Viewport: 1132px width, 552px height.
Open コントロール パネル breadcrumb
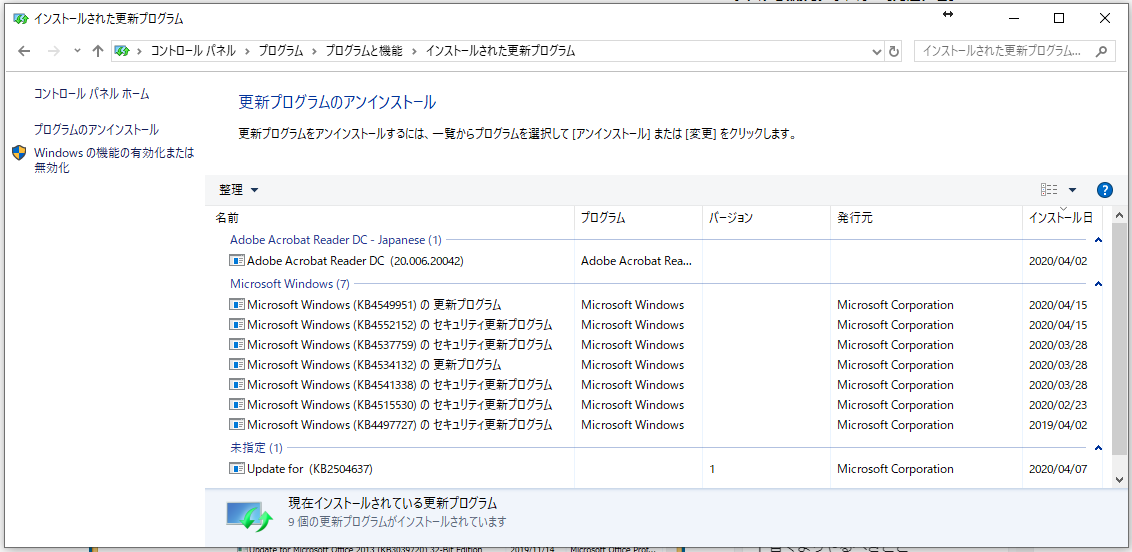pos(193,51)
